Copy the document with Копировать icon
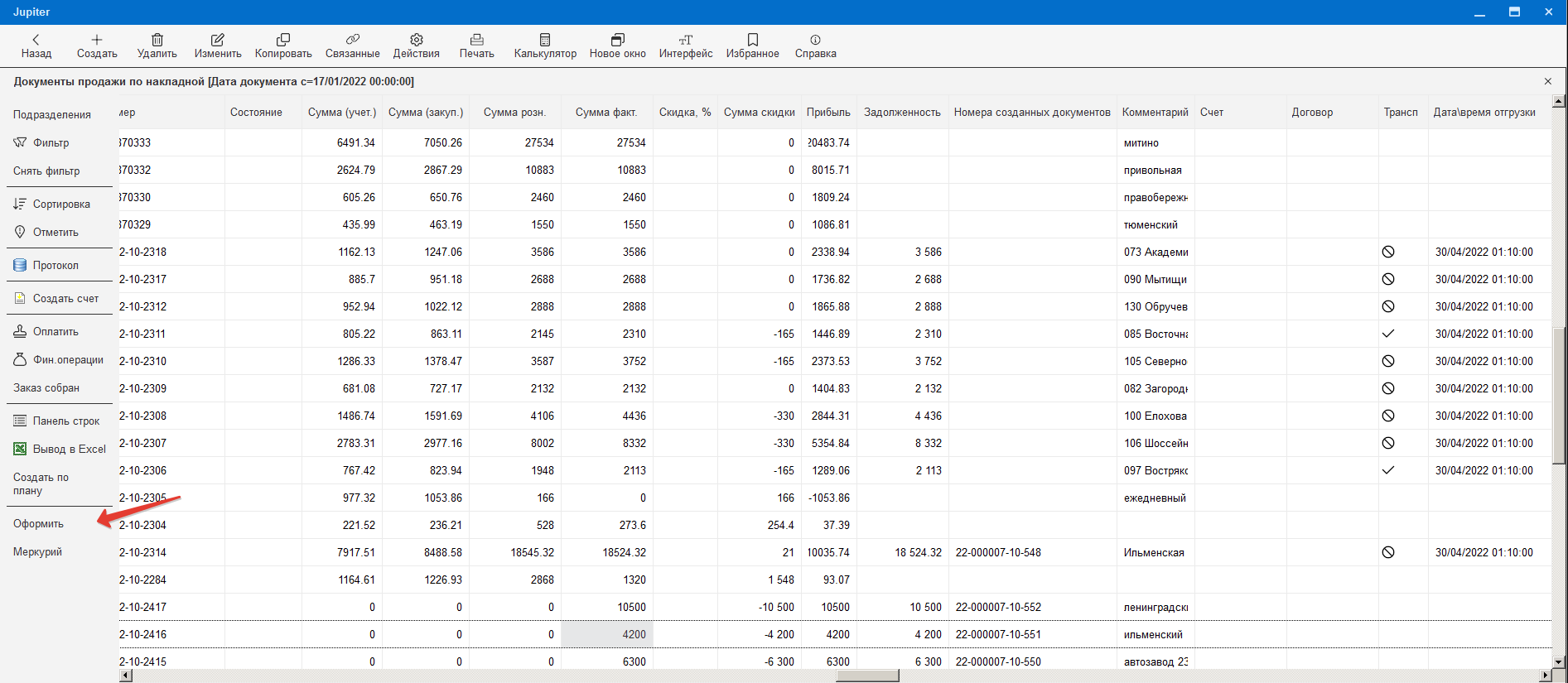 (283, 46)
